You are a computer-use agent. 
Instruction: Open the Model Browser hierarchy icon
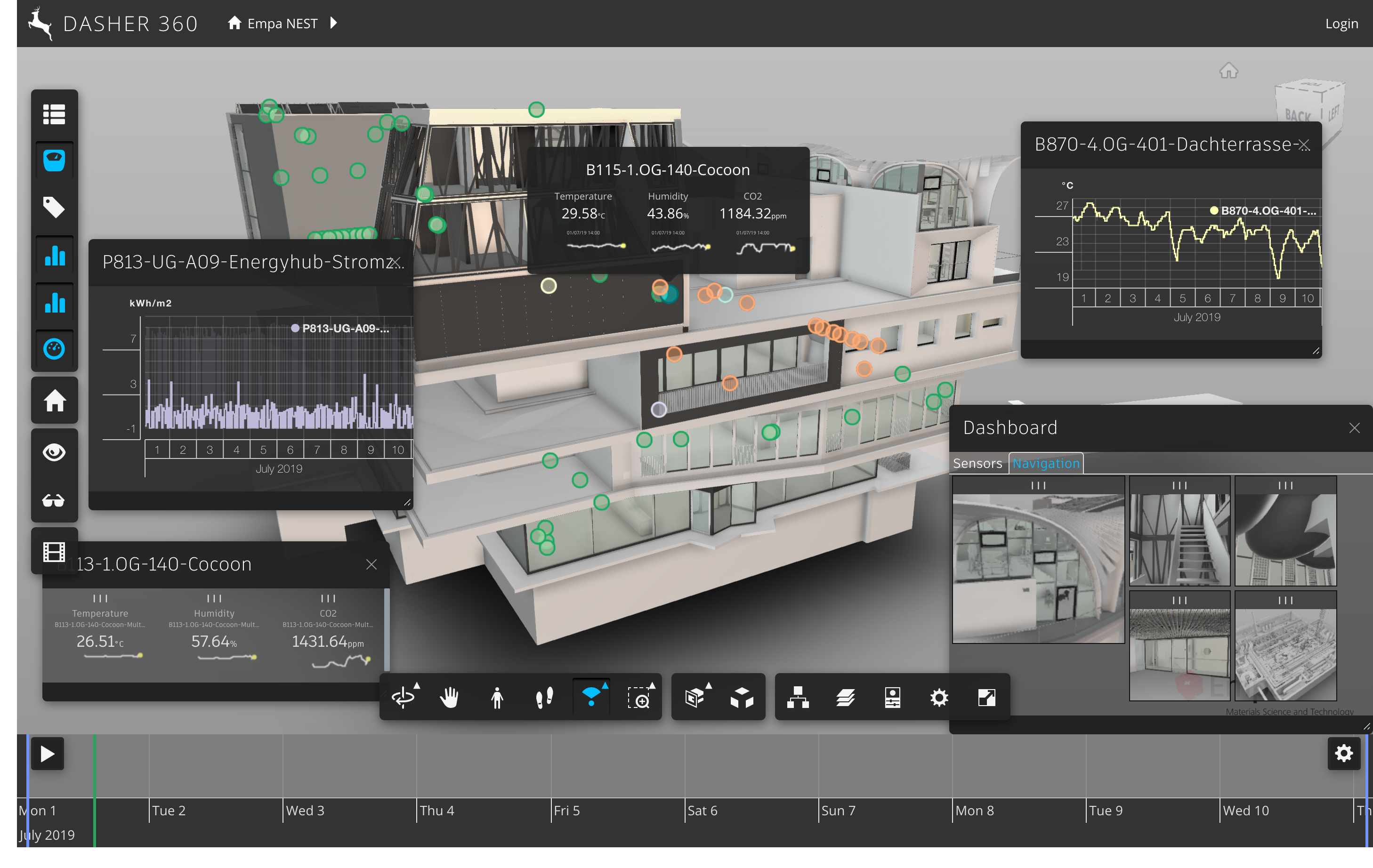coord(798,697)
